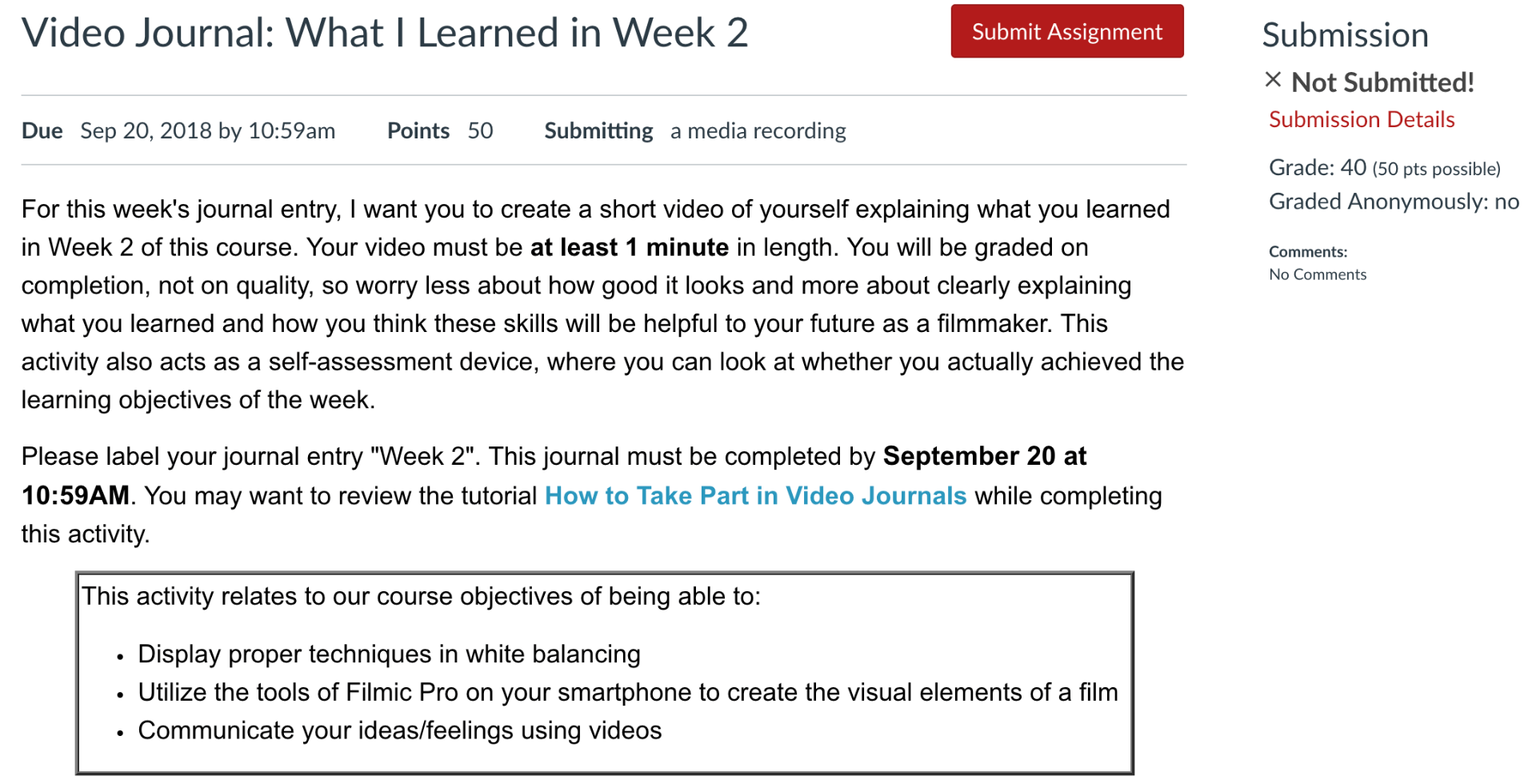
Task: Click the bold September 20 deadline text
Action: coord(554,476)
